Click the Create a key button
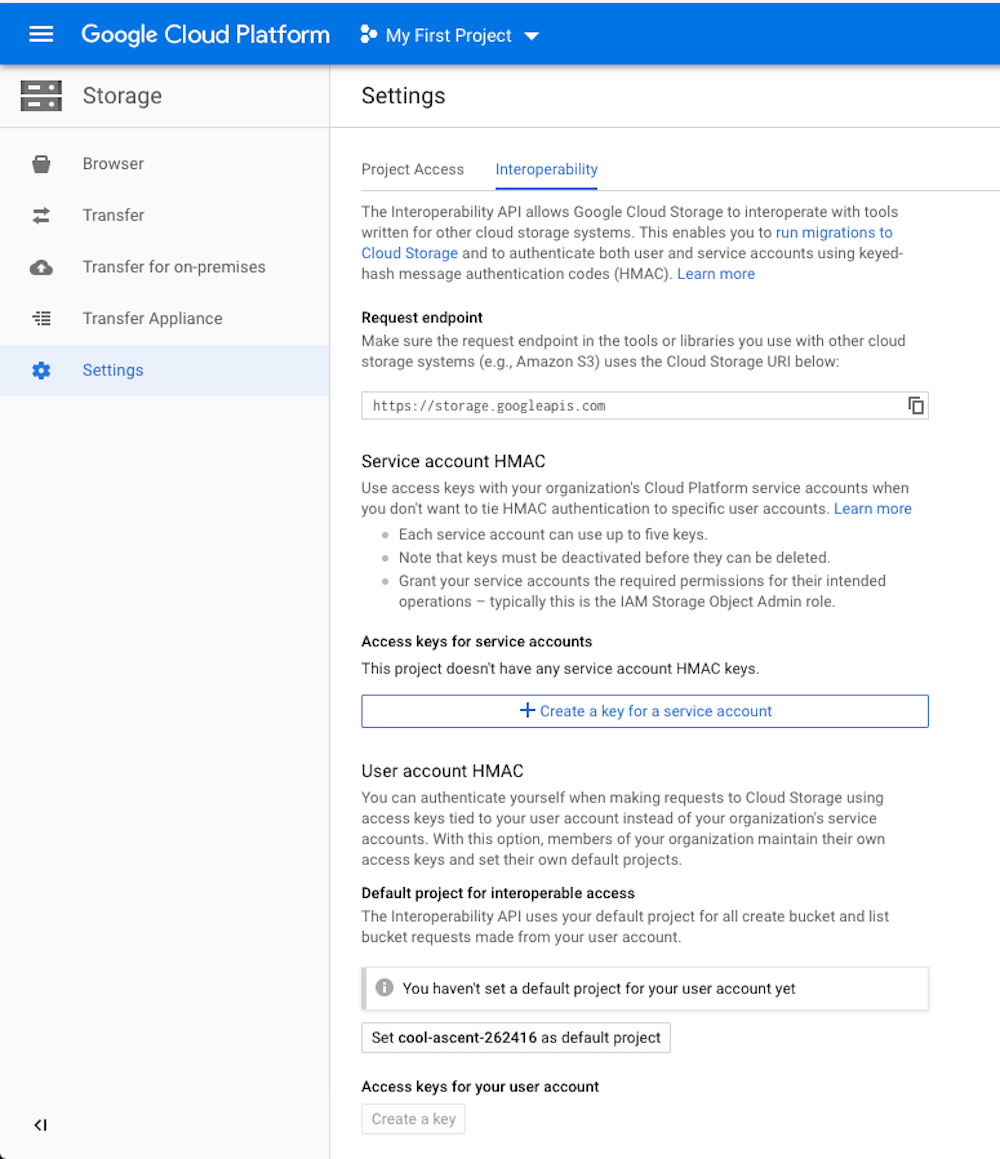This screenshot has width=1000, height=1159. coord(413,1119)
